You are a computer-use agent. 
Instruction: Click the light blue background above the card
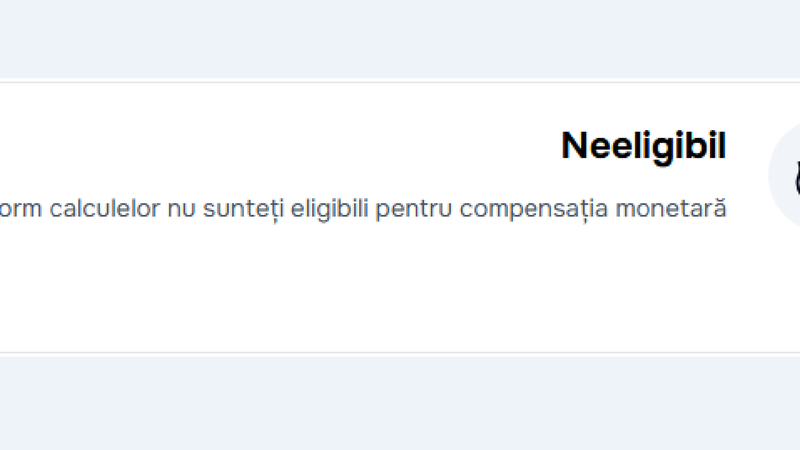[x=400, y=39]
